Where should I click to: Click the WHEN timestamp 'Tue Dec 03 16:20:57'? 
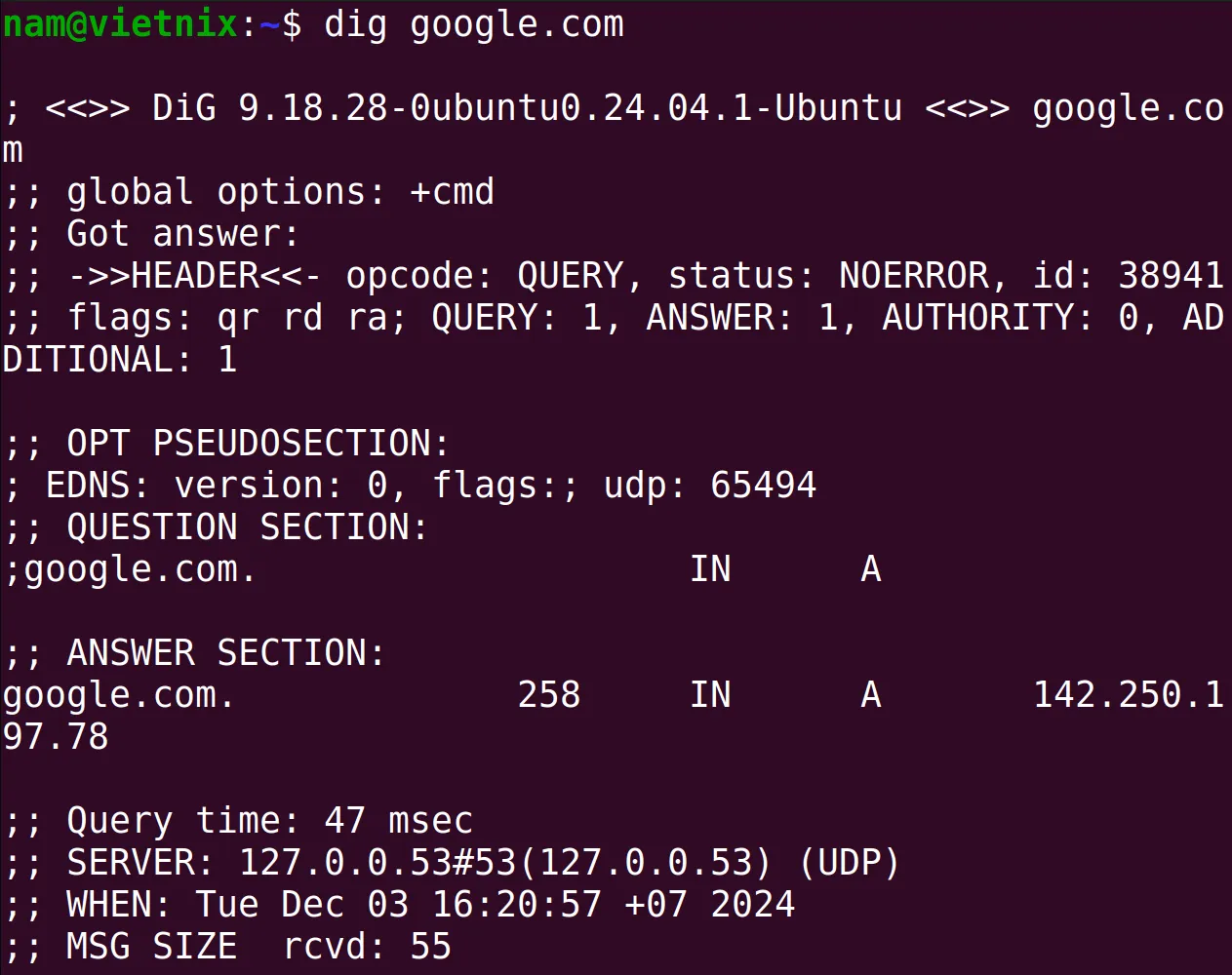pos(398,906)
